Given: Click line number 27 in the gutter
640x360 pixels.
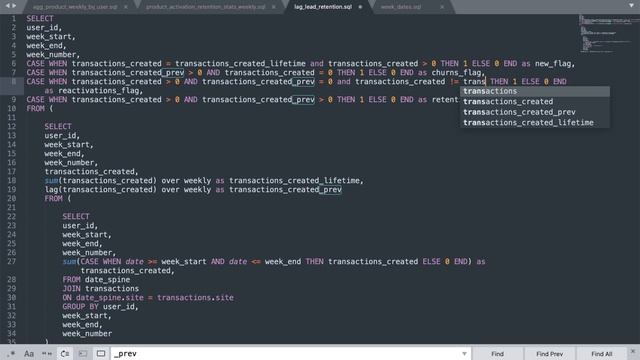Looking at the screenshot, I should coord(11,262).
